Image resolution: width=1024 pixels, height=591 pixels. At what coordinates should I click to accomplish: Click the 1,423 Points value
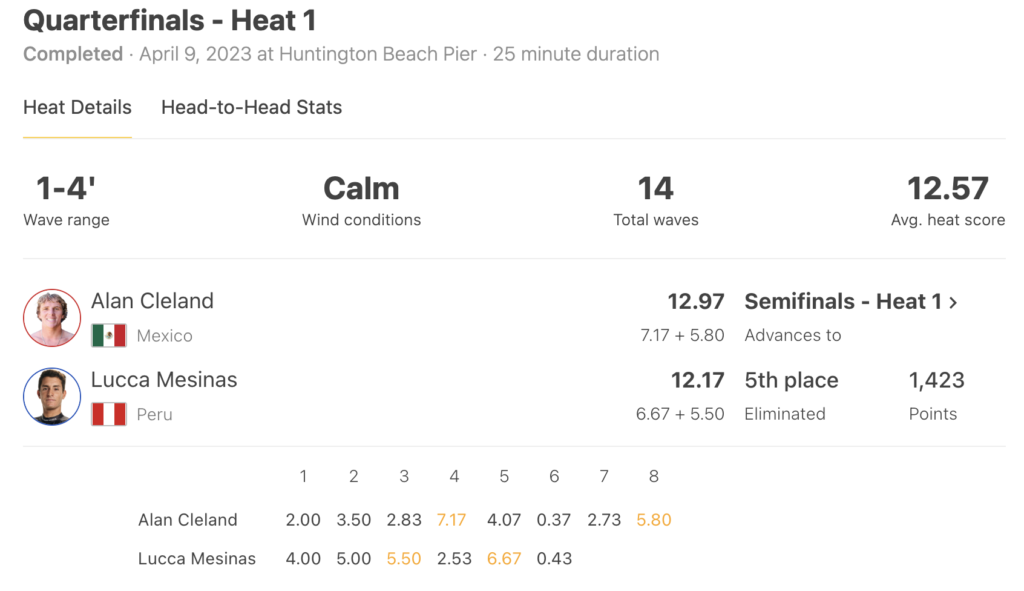coord(936,380)
